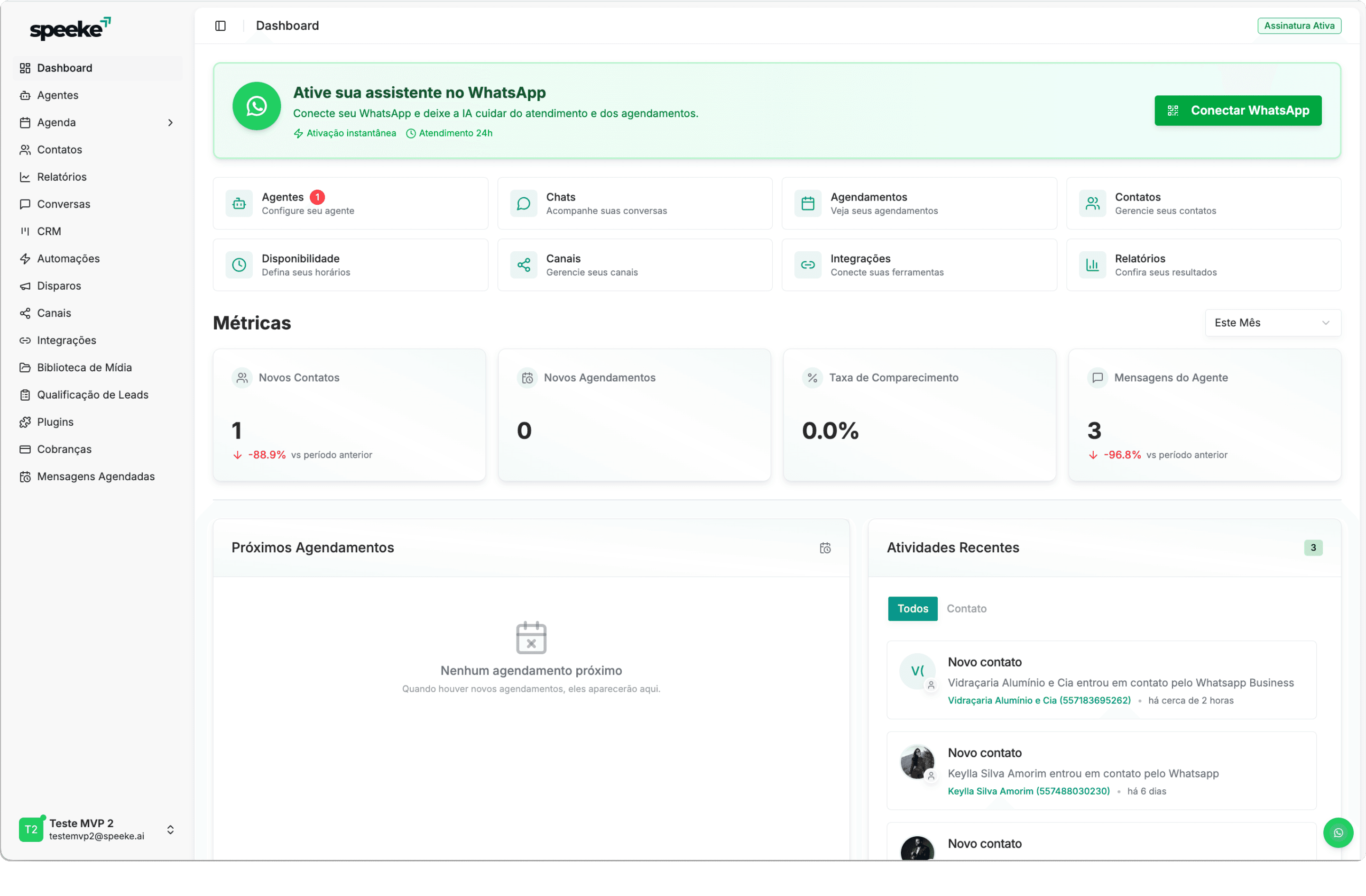This screenshot has height=896, width=1366.
Task: Open Biblioteca de Mídia in the sidebar
Action: [98, 368]
